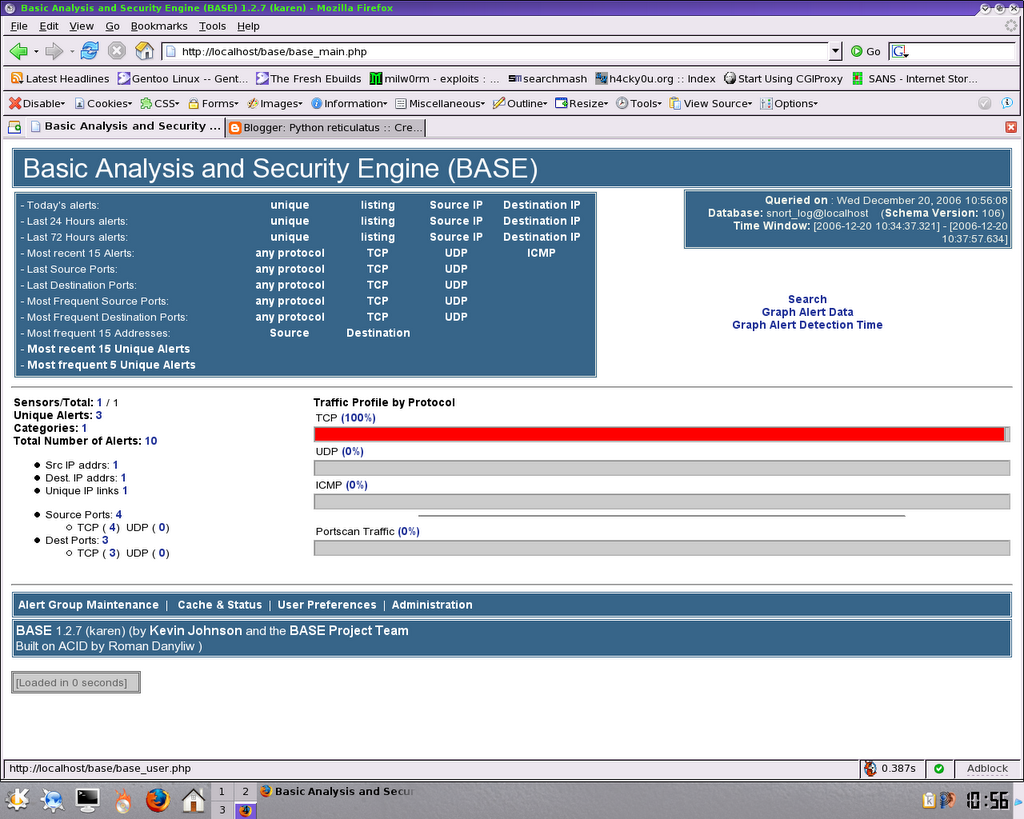Click the Stop loading button

click(x=116, y=51)
